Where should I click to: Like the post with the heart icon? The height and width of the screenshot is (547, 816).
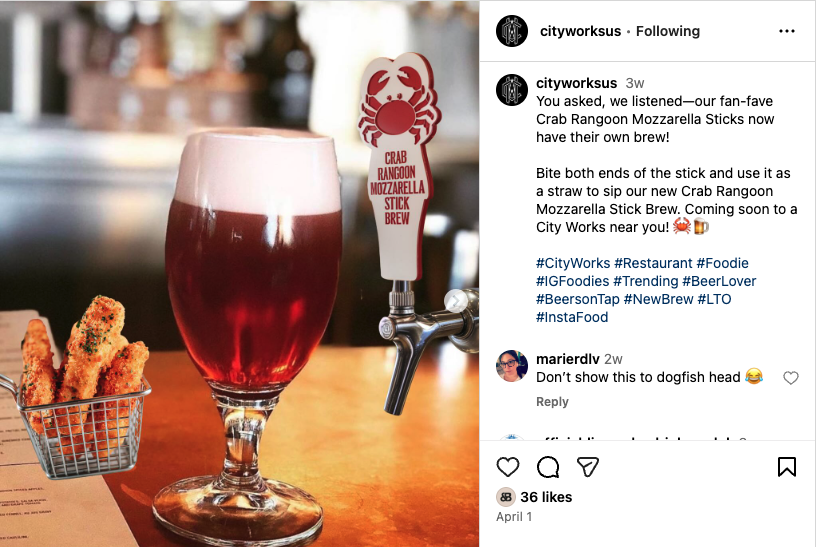pyautogui.click(x=507, y=467)
